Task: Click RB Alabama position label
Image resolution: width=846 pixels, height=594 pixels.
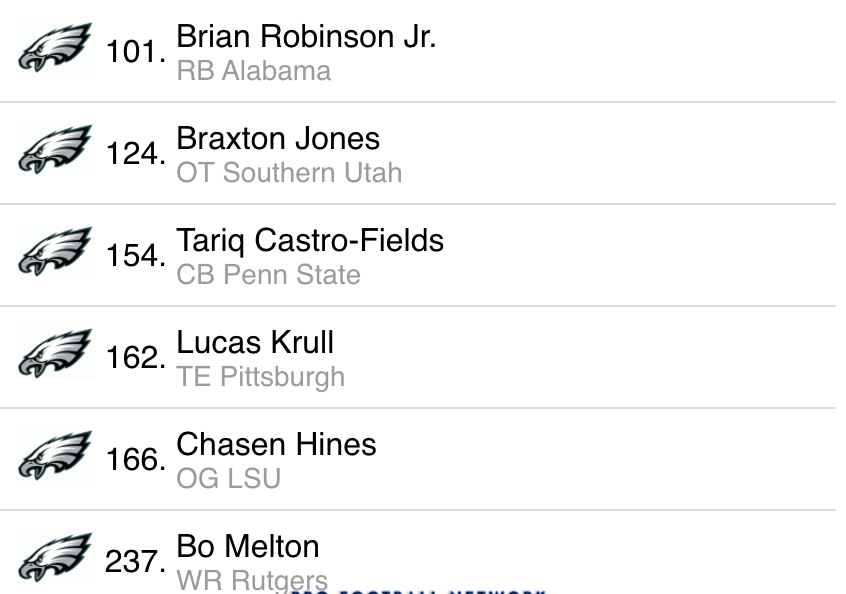Action: pos(253,71)
